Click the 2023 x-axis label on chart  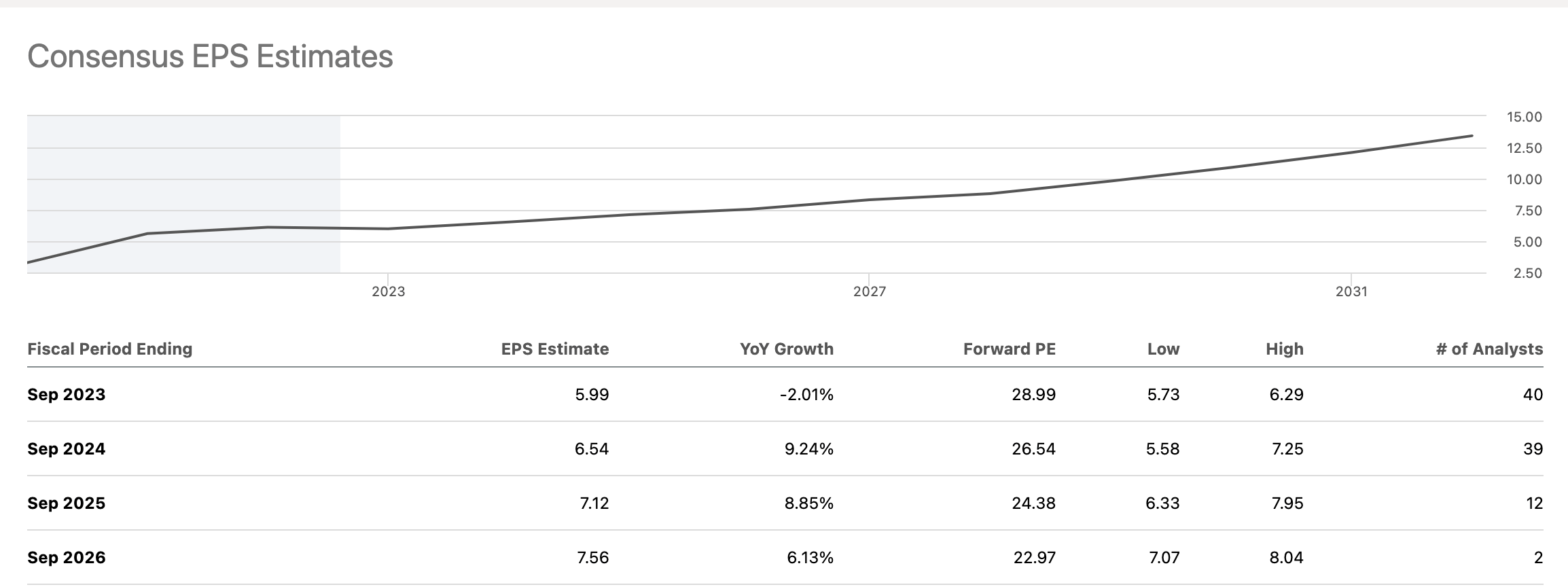coord(388,291)
